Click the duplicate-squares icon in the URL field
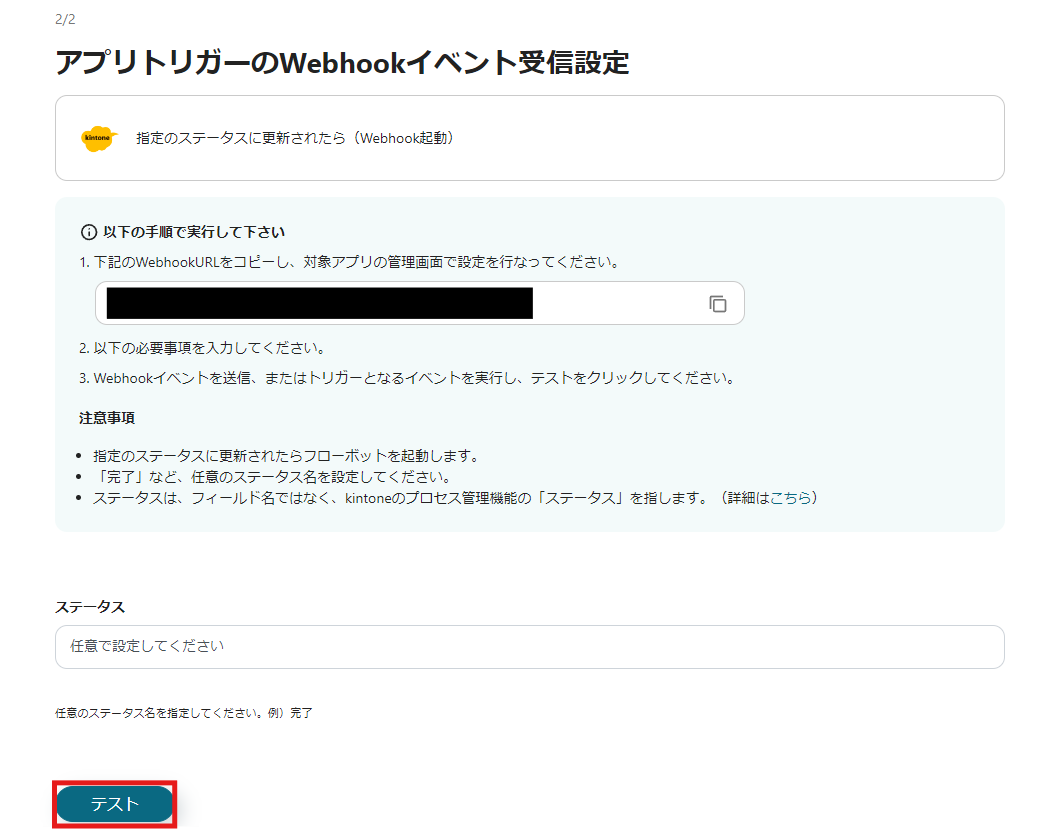1050x829 pixels. [x=718, y=303]
